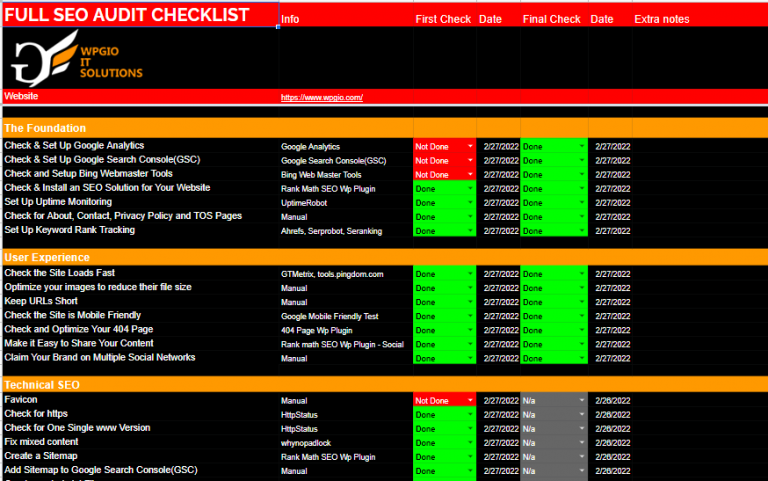Screen dimensions: 768x481
Task: Click the Info column header
Action: coord(290,19)
